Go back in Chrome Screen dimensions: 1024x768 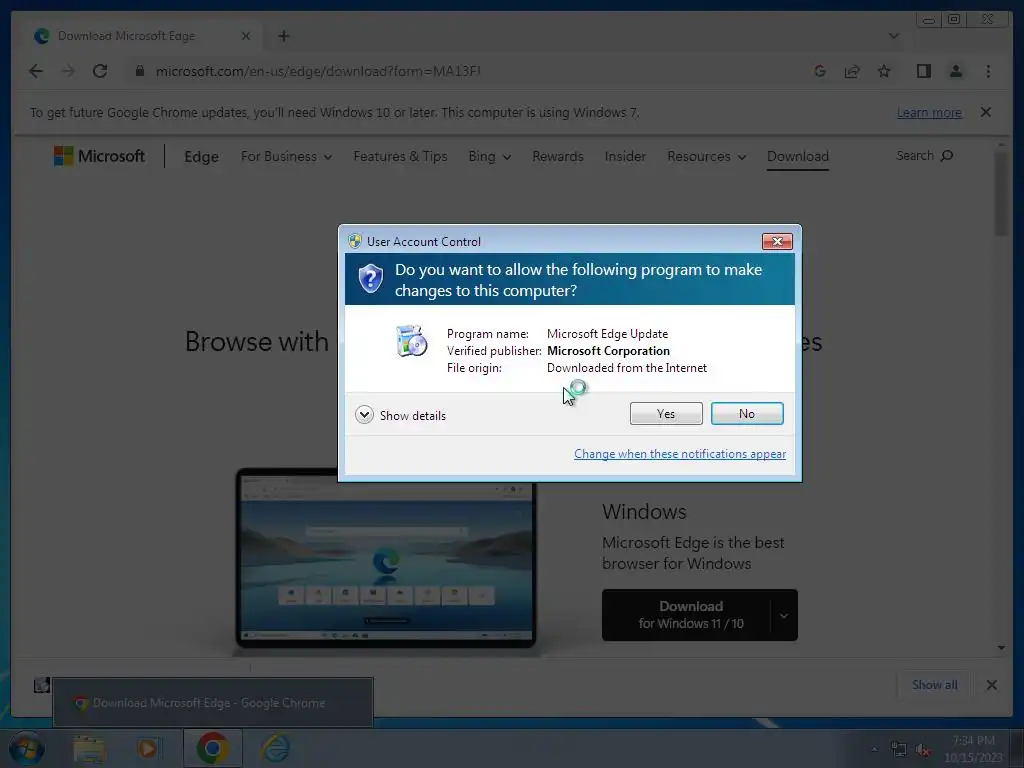tap(36, 71)
